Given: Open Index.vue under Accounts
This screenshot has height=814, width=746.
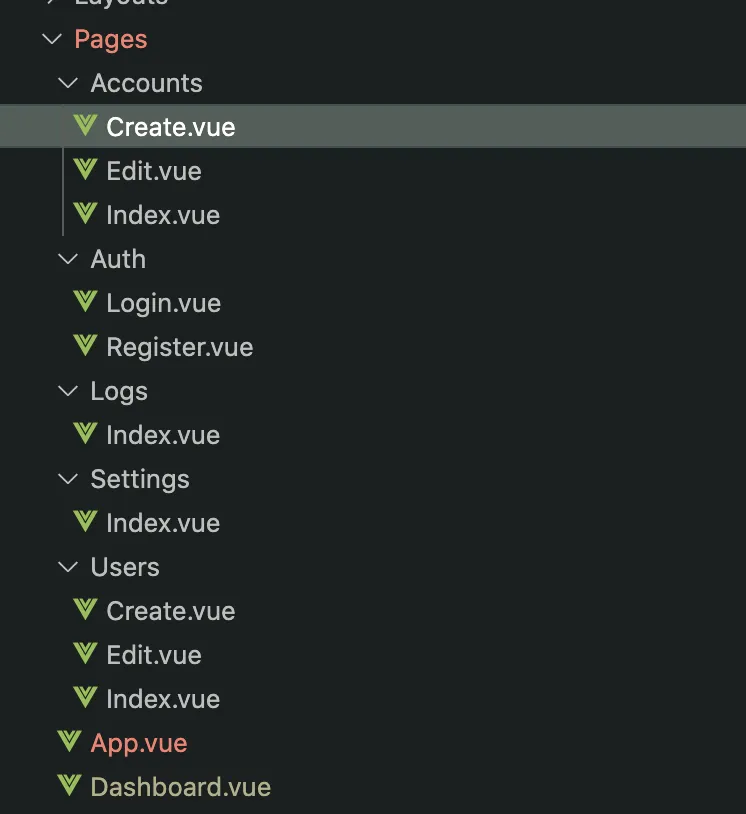Looking at the screenshot, I should [163, 215].
